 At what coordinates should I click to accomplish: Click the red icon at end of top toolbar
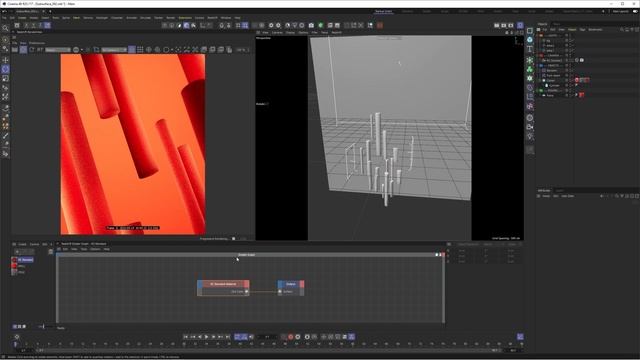380,25
